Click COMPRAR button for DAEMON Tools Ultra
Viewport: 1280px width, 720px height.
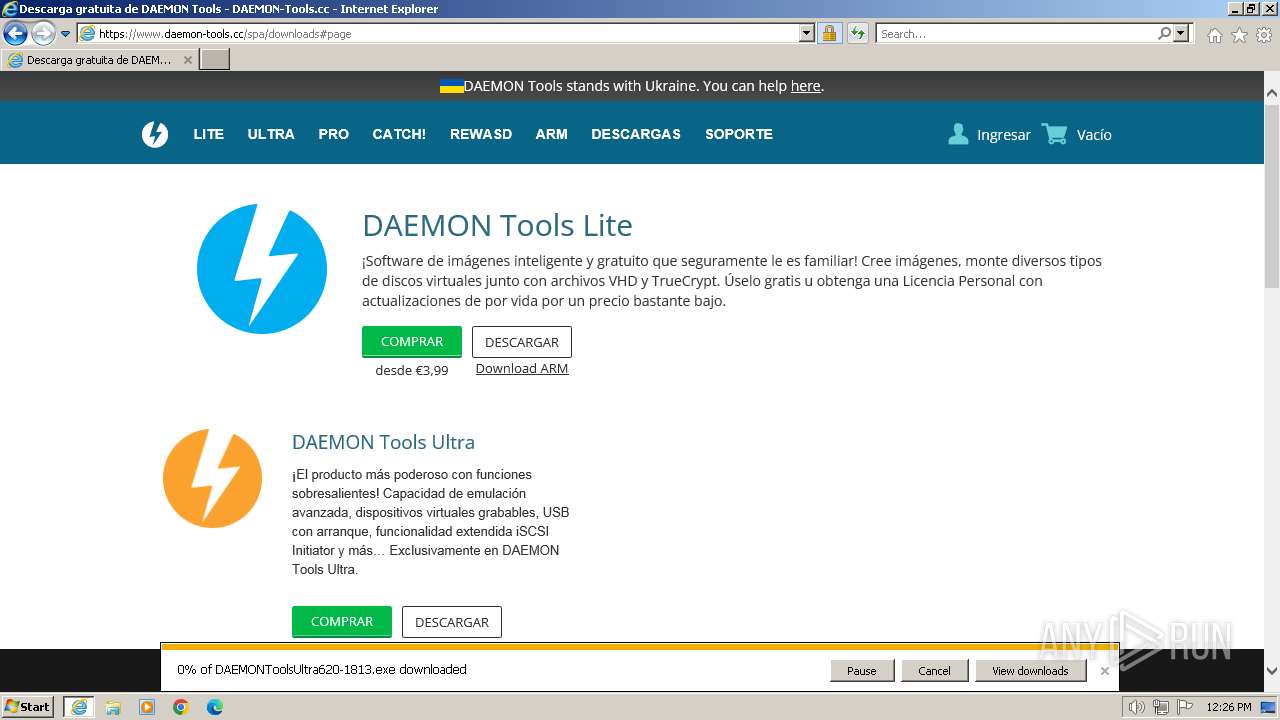342,622
